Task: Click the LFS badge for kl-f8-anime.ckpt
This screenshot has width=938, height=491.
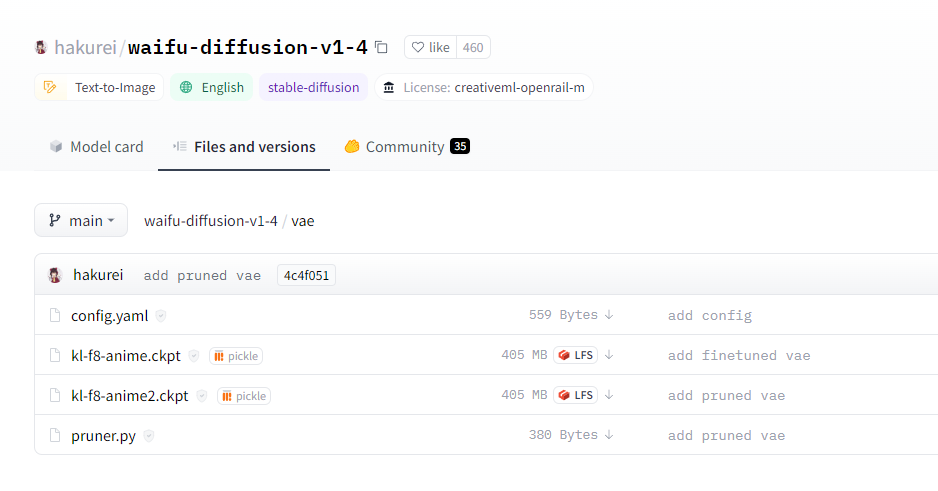Action: point(575,355)
